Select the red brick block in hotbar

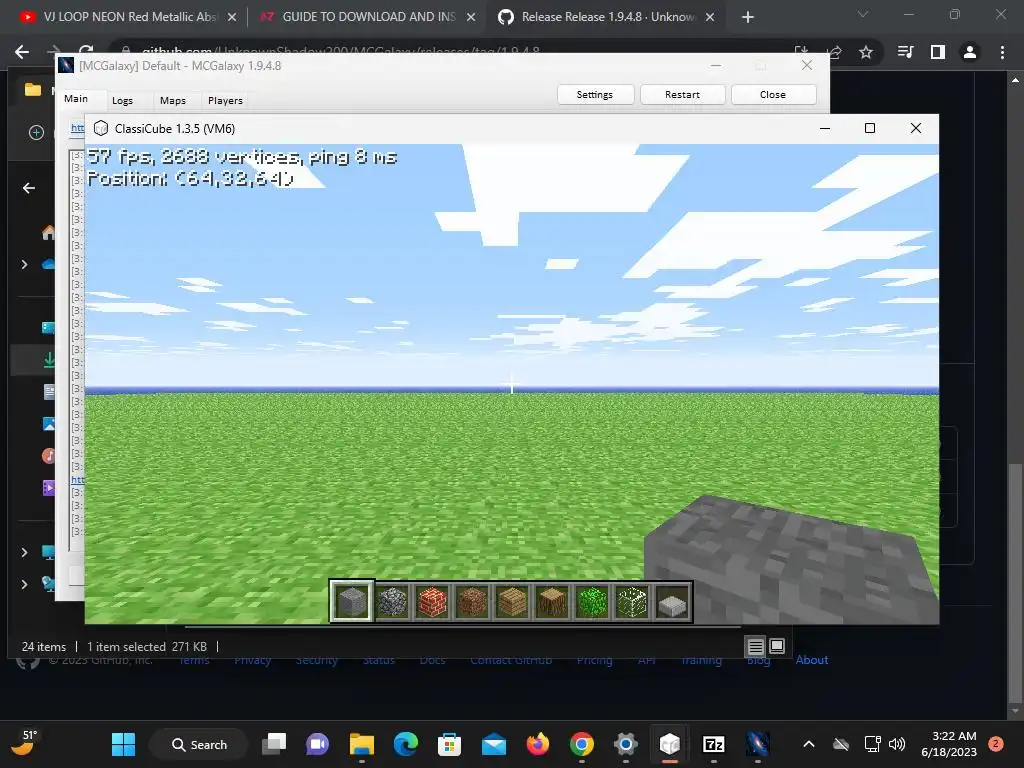point(432,601)
